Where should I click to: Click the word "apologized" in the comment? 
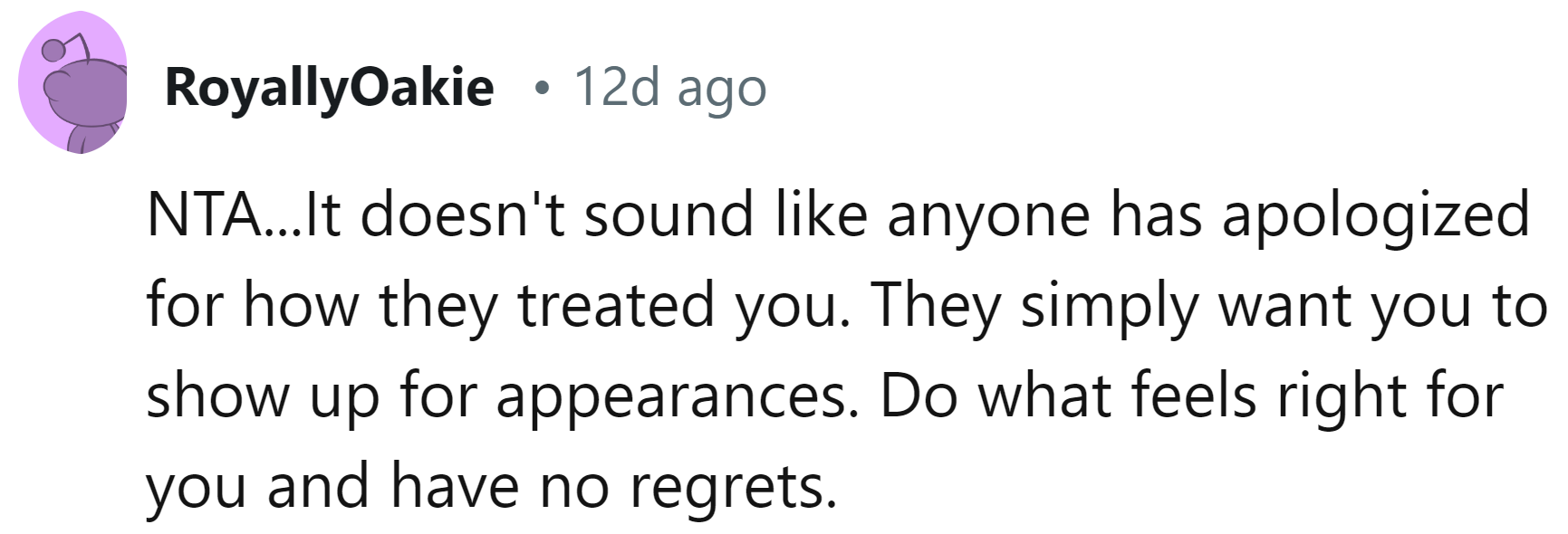[x=1375, y=217]
